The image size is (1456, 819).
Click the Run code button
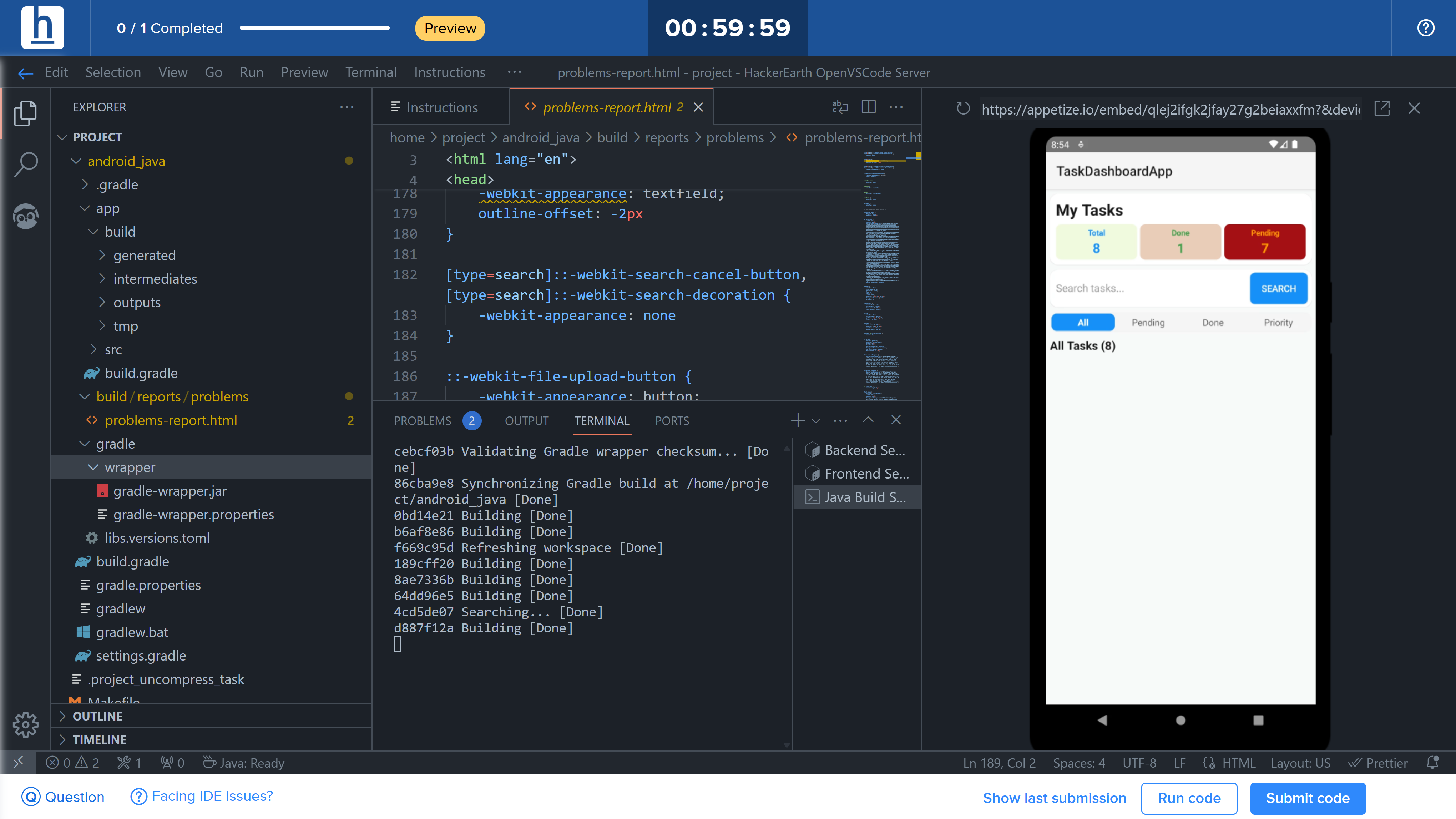click(x=1189, y=798)
